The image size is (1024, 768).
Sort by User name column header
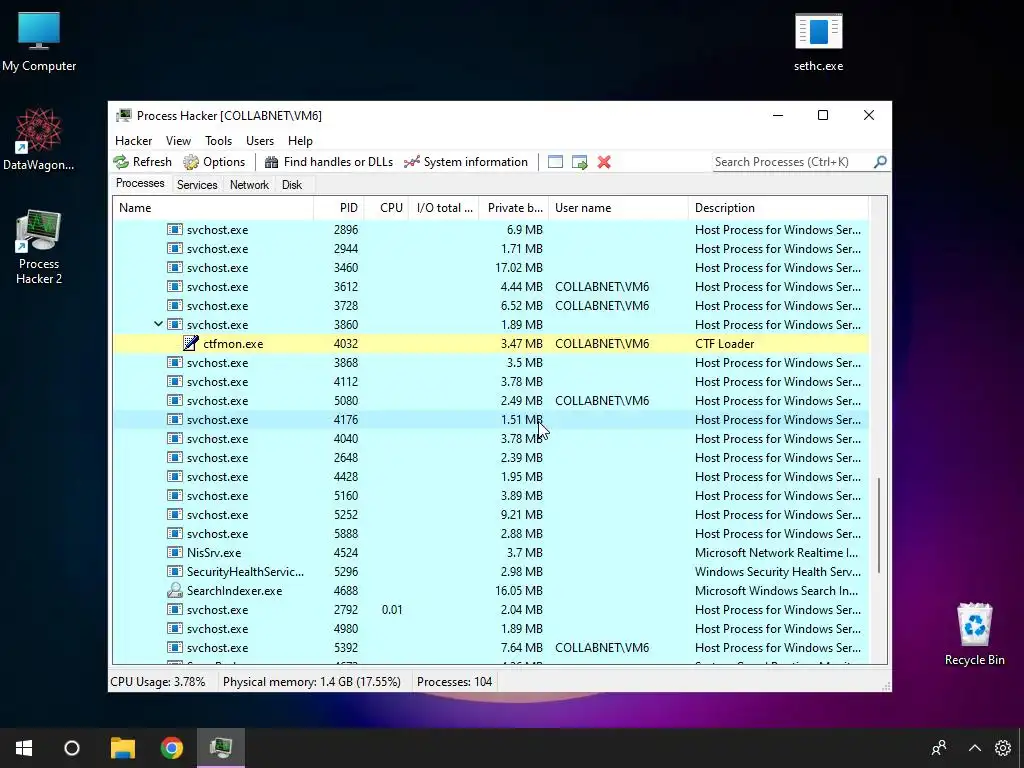click(618, 208)
